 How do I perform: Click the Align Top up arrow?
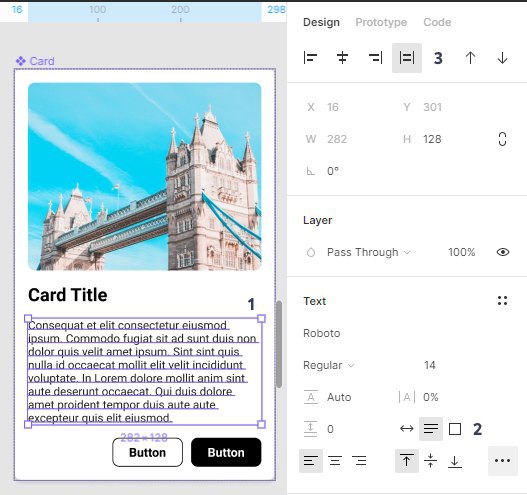pyautogui.click(x=470, y=58)
